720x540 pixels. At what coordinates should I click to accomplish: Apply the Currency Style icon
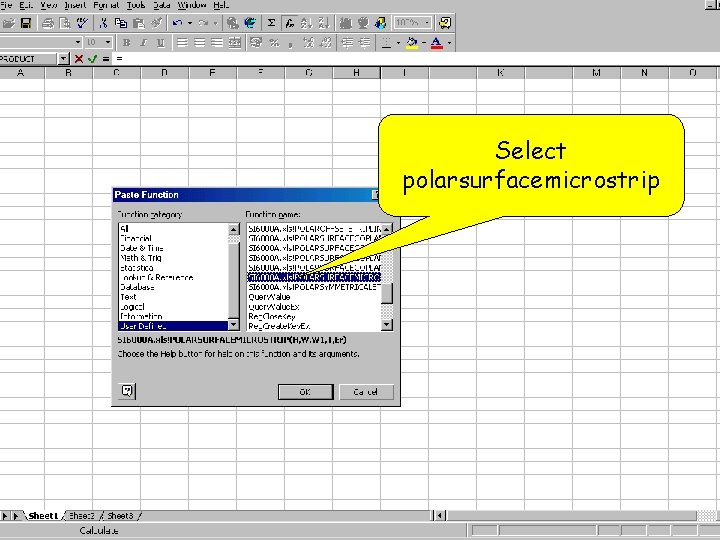256,43
